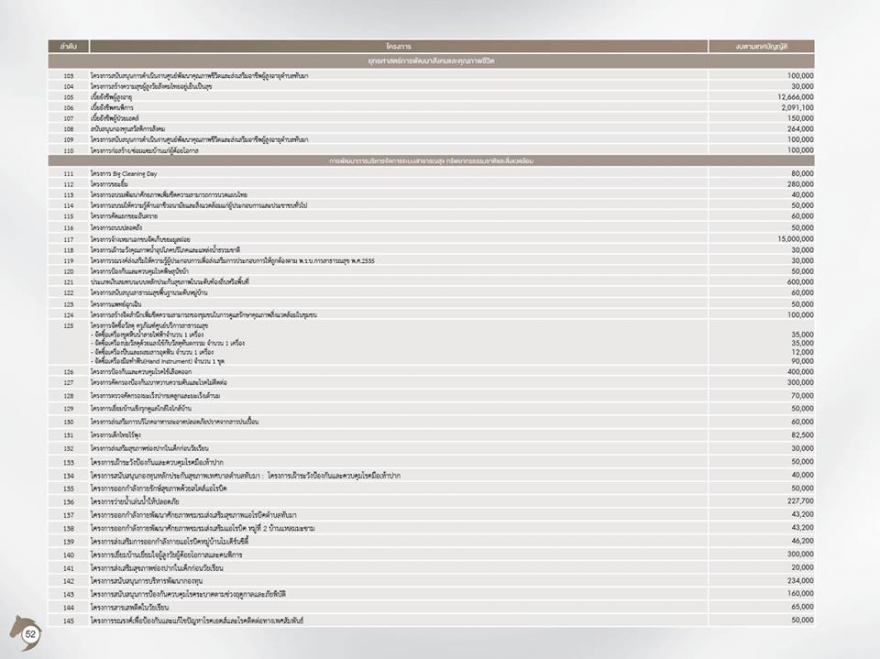Click row number 145

pyautogui.click(x=68, y=621)
